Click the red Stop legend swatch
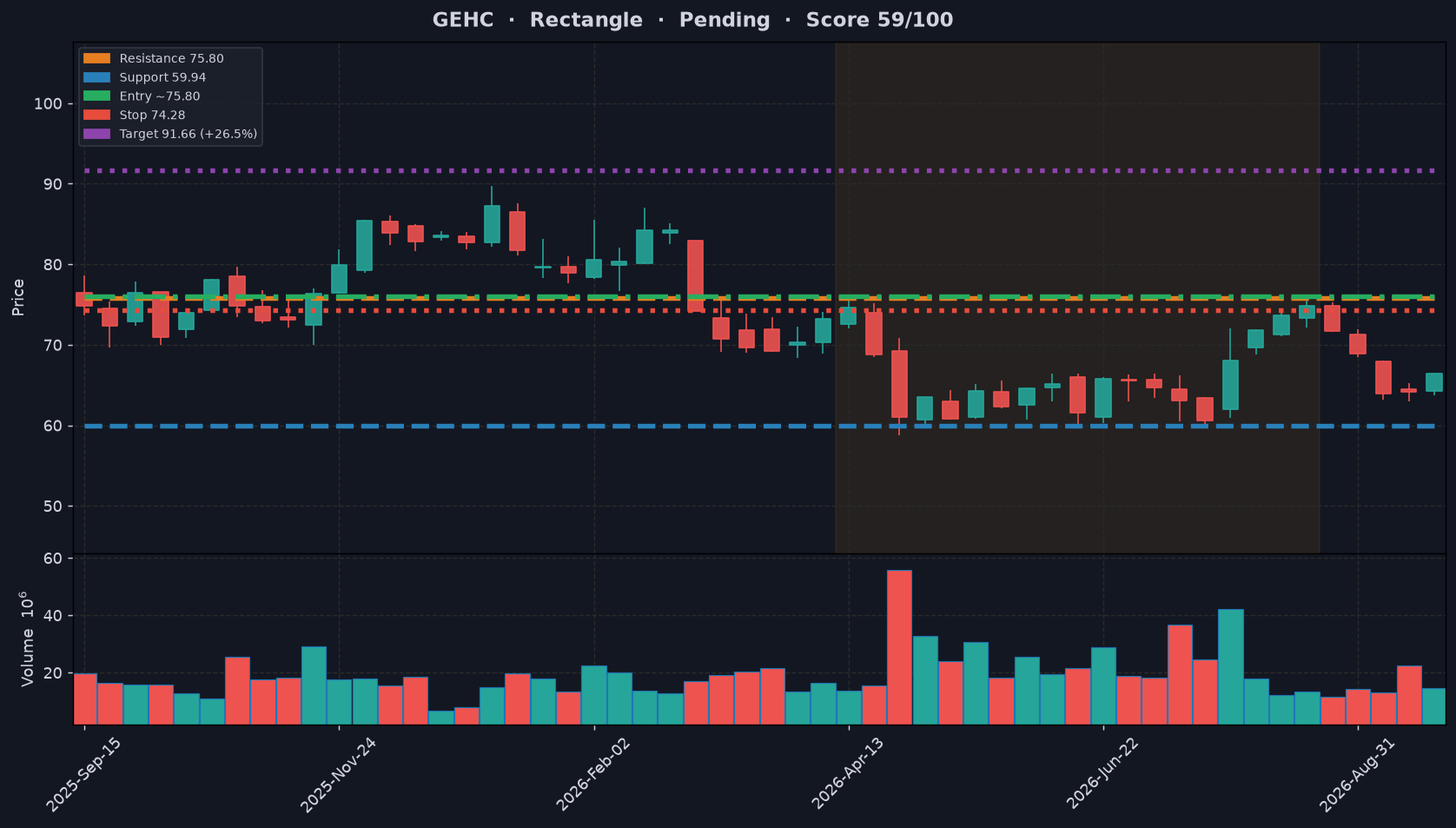1456x828 pixels. point(96,115)
